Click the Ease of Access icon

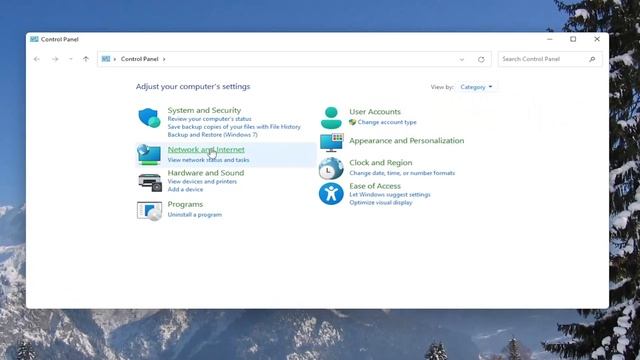point(331,193)
